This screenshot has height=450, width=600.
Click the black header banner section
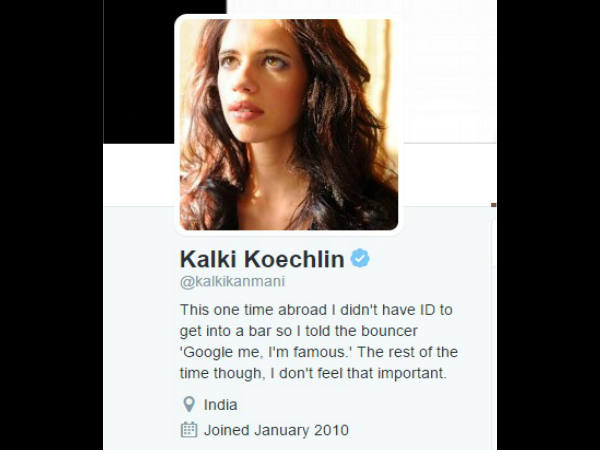139,72
